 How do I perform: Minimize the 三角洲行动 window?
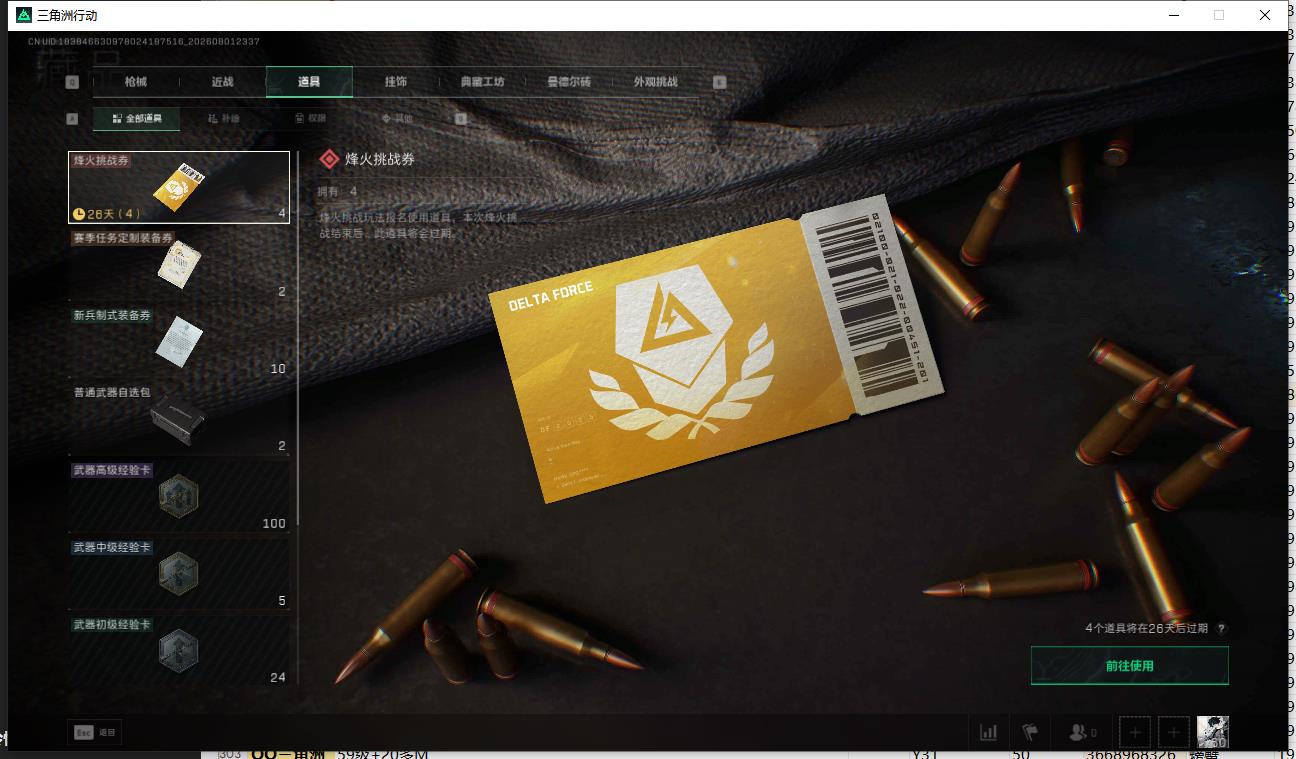(1173, 15)
